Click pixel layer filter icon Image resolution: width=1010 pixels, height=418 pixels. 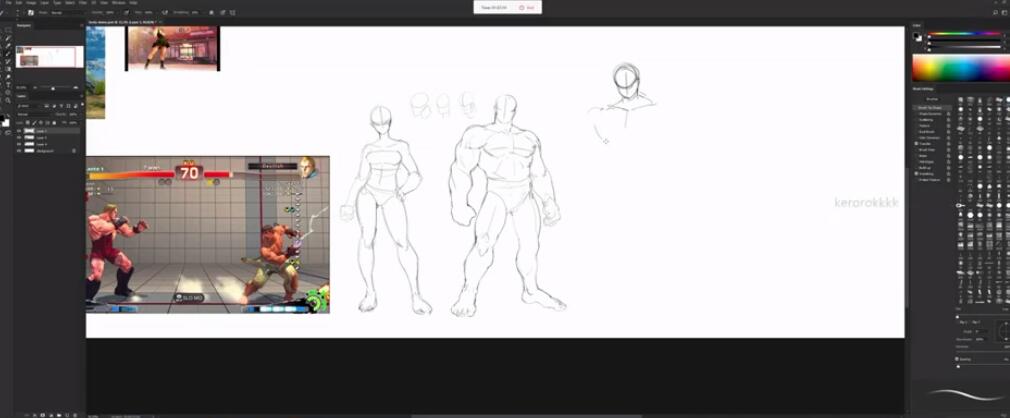point(47,106)
